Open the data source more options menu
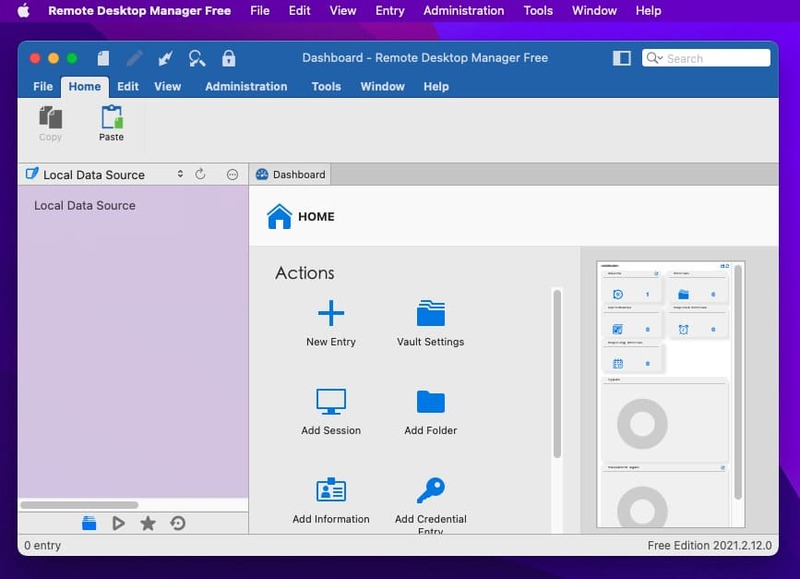 pos(232,175)
